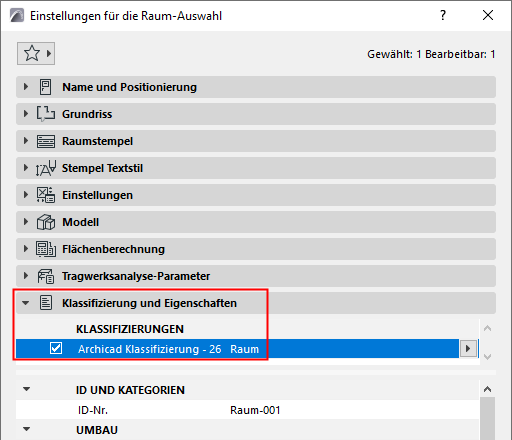Close the Raum-Auswahl settings dialog
Screen dimensions: 512x440
(488, 15)
